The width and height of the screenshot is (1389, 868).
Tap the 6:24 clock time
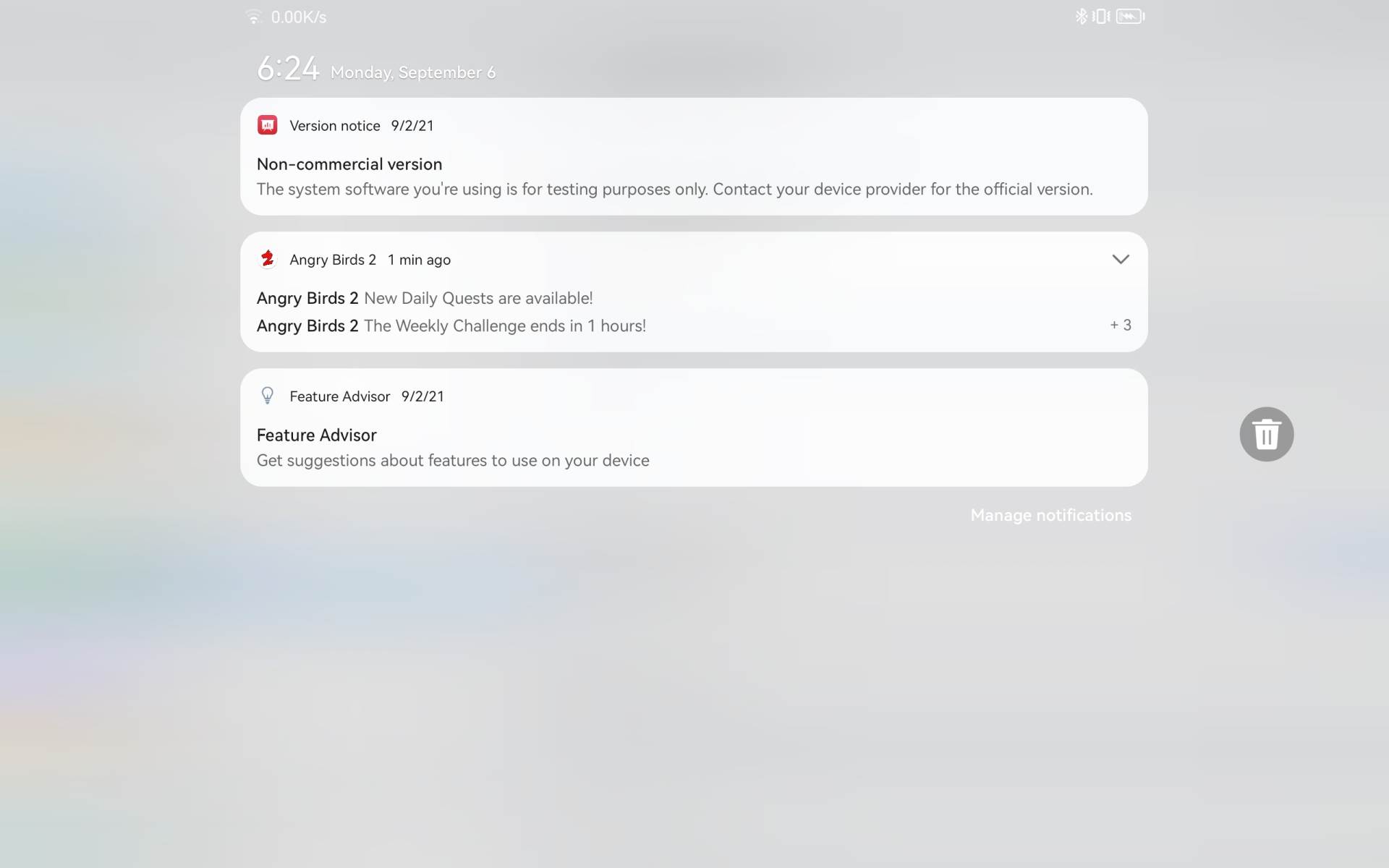click(288, 69)
